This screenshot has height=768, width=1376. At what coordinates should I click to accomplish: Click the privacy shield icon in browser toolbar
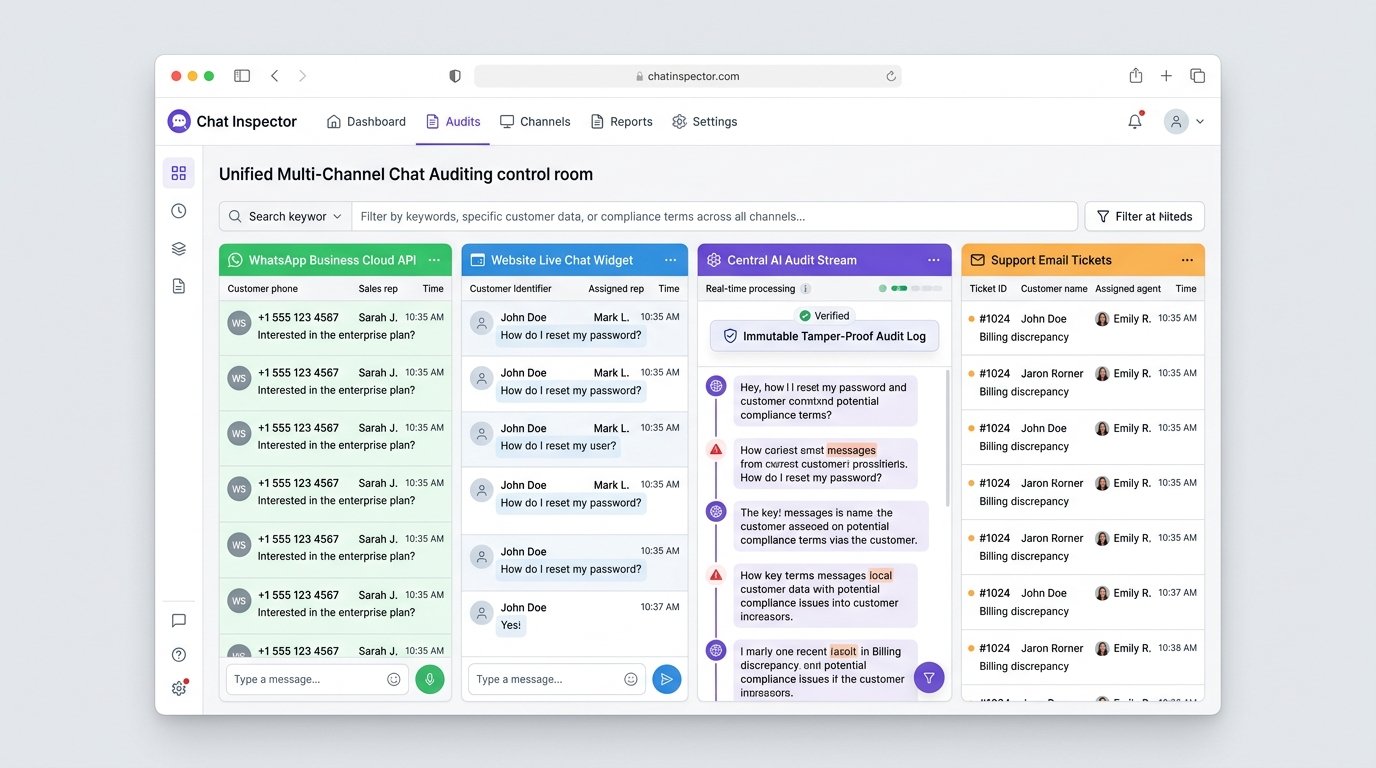[455, 76]
